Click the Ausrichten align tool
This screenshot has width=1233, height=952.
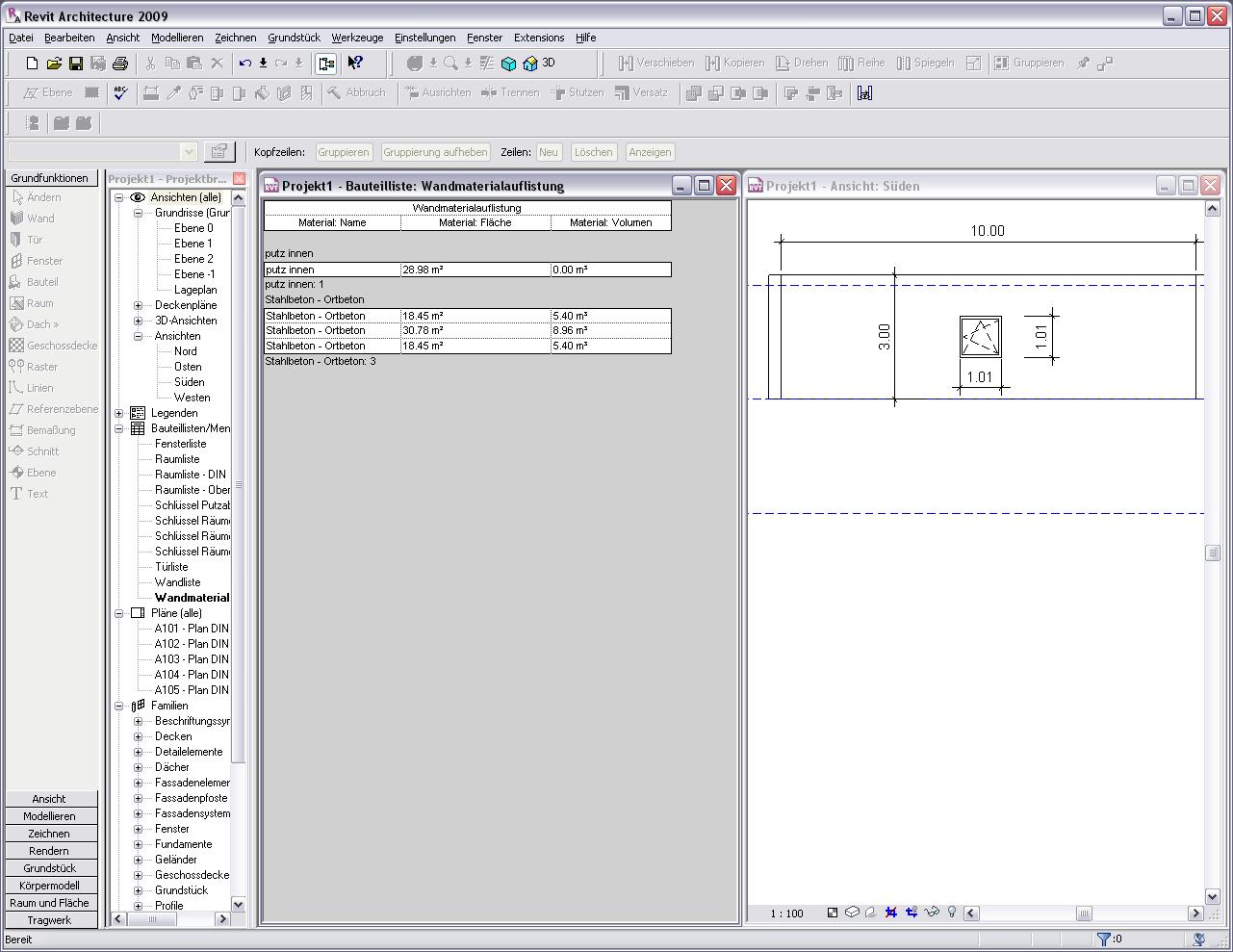coord(438,93)
